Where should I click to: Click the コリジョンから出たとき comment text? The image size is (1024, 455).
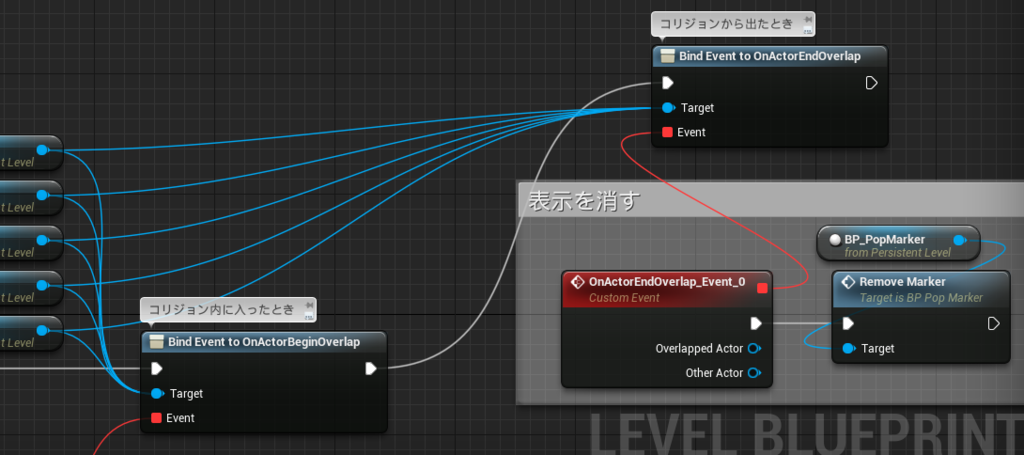click(x=726, y=24)
